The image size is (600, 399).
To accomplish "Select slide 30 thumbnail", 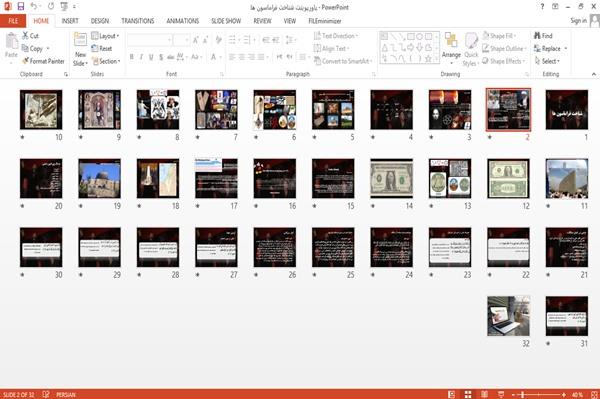I will 41,247.
